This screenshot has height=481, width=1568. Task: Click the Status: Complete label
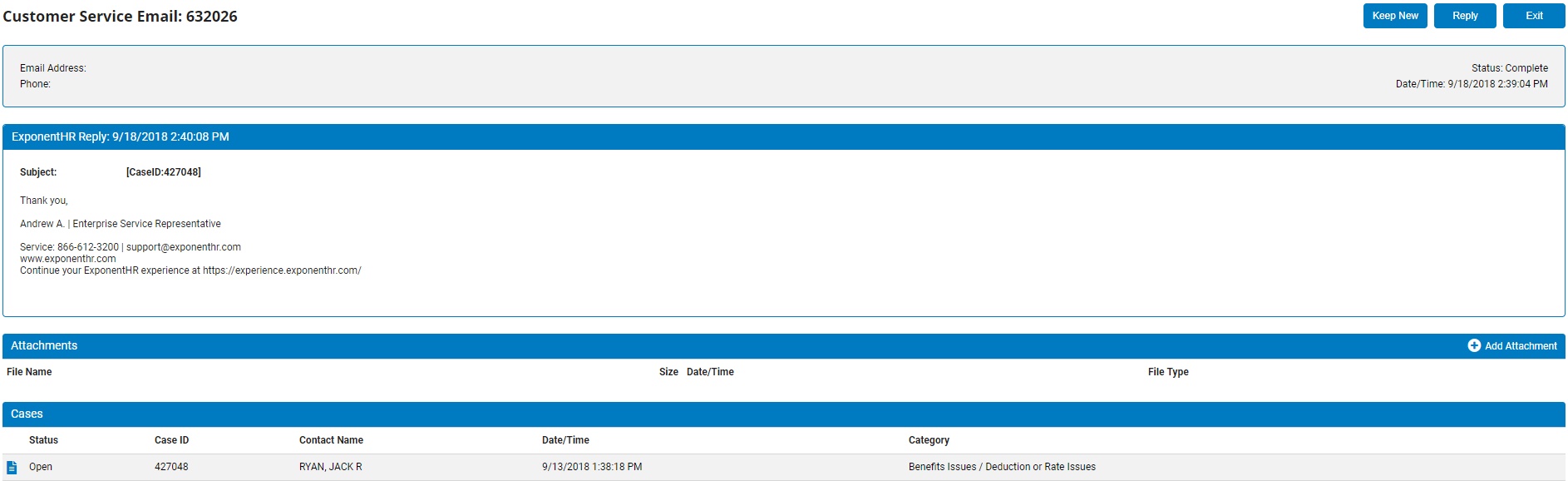pyautogui.click(x=1510, y=68)
